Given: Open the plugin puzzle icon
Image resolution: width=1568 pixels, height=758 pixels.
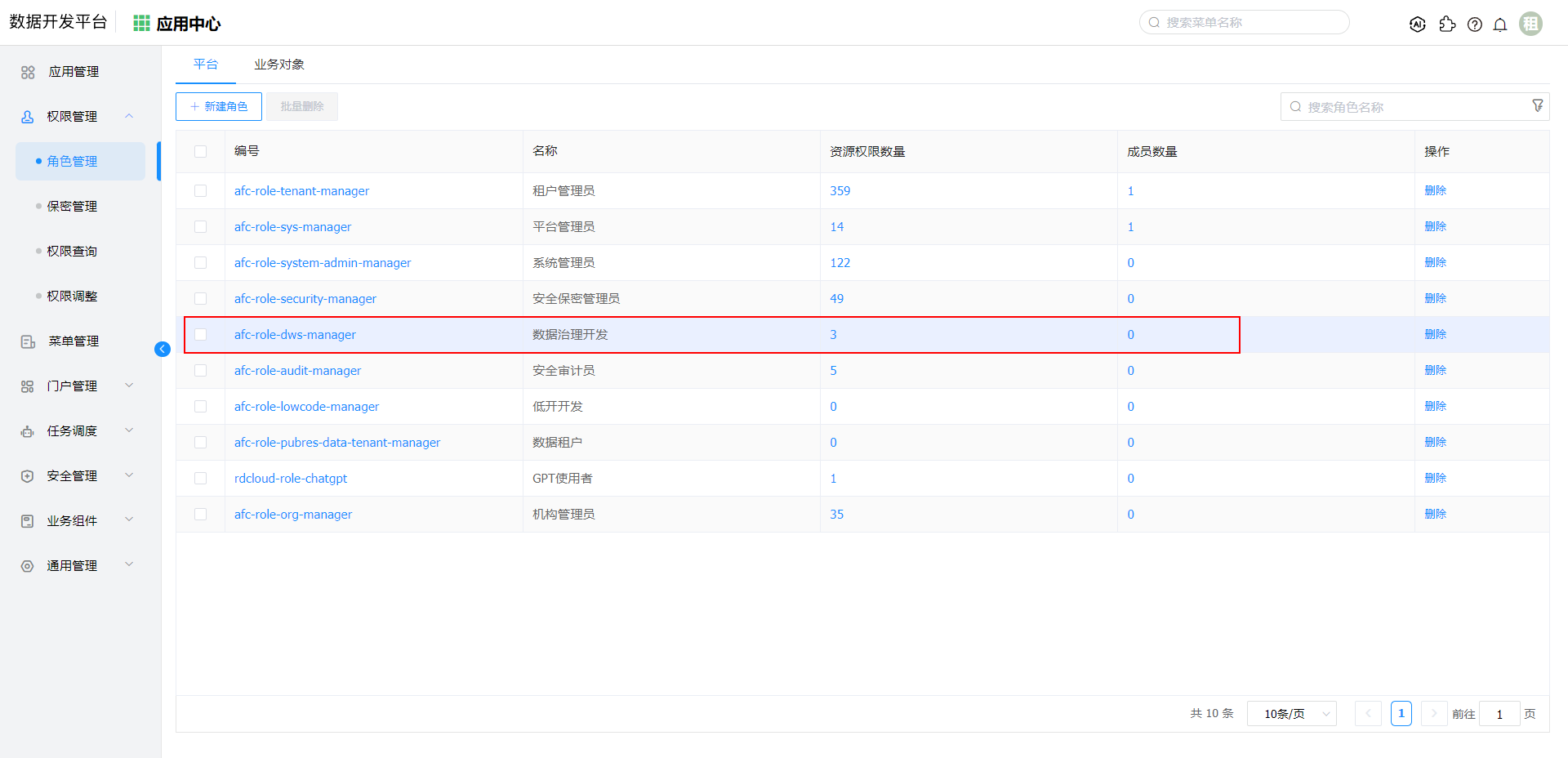Looking at the screenshot, I should tap(1447, 25).
